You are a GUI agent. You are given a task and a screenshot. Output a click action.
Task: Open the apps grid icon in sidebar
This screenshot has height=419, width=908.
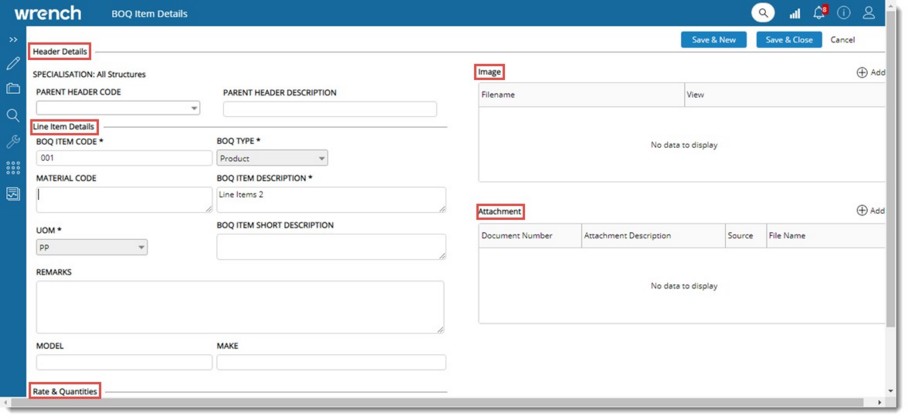pyautogui.click(x=13, y=168)
